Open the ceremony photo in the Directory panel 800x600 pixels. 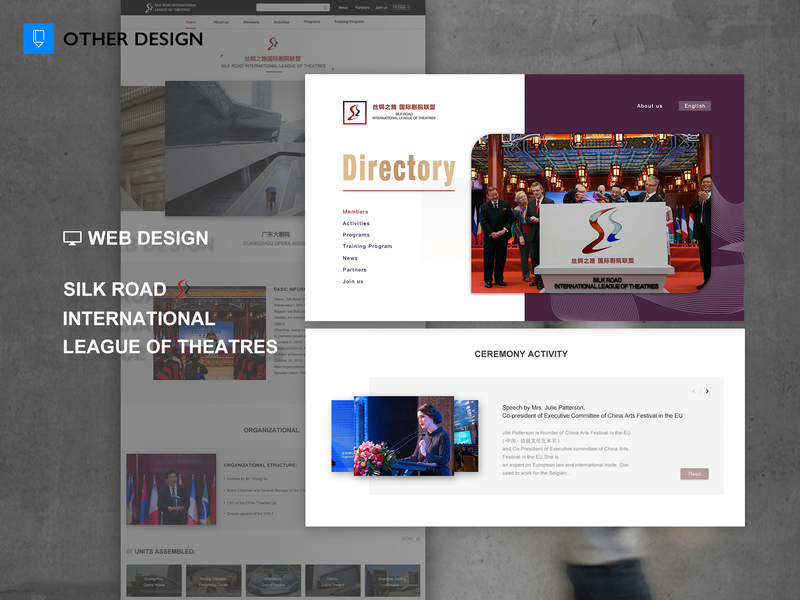click(x=591, y=213)
